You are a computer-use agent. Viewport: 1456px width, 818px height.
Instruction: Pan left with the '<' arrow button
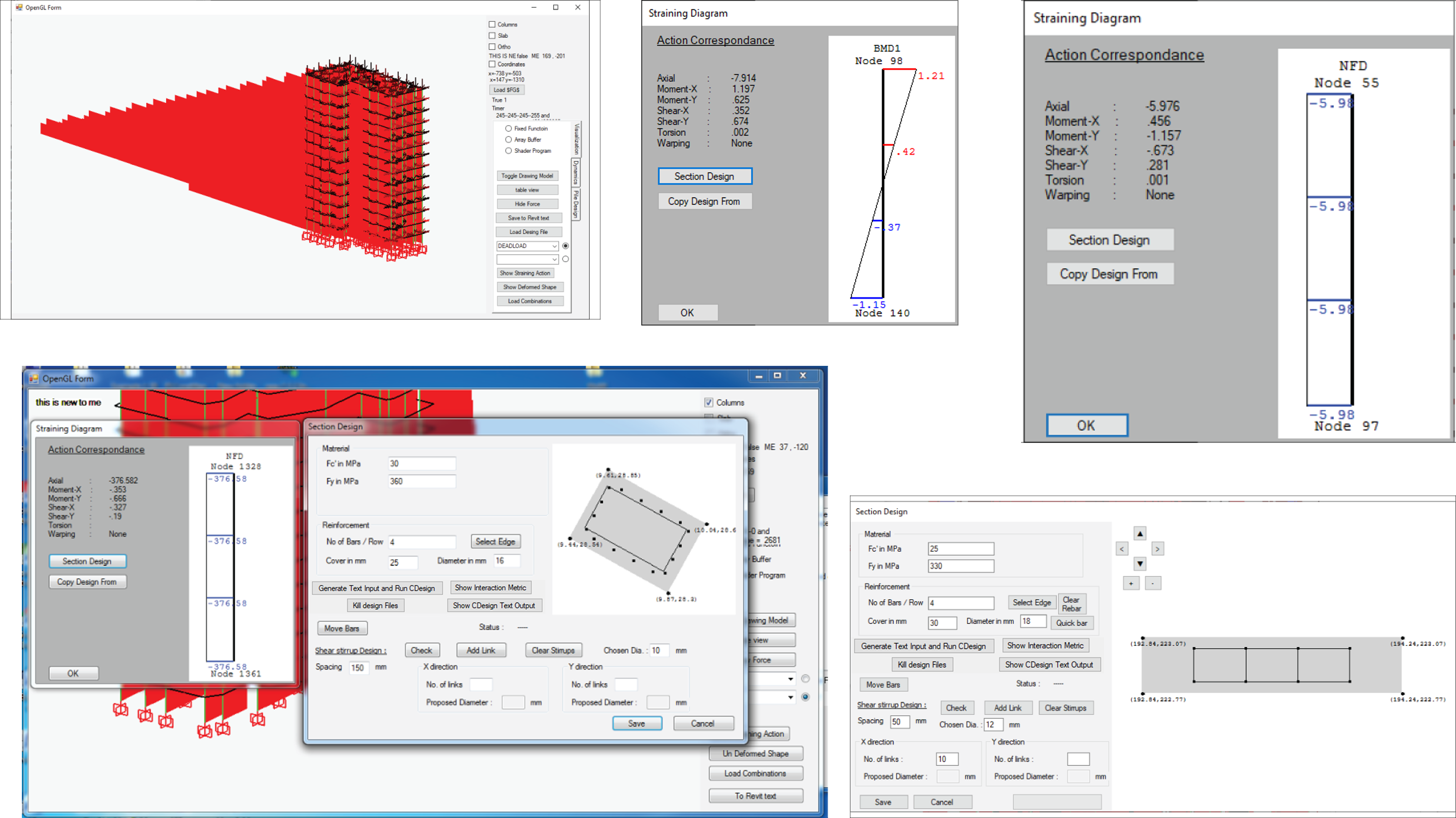click(x=1122, y=548)
